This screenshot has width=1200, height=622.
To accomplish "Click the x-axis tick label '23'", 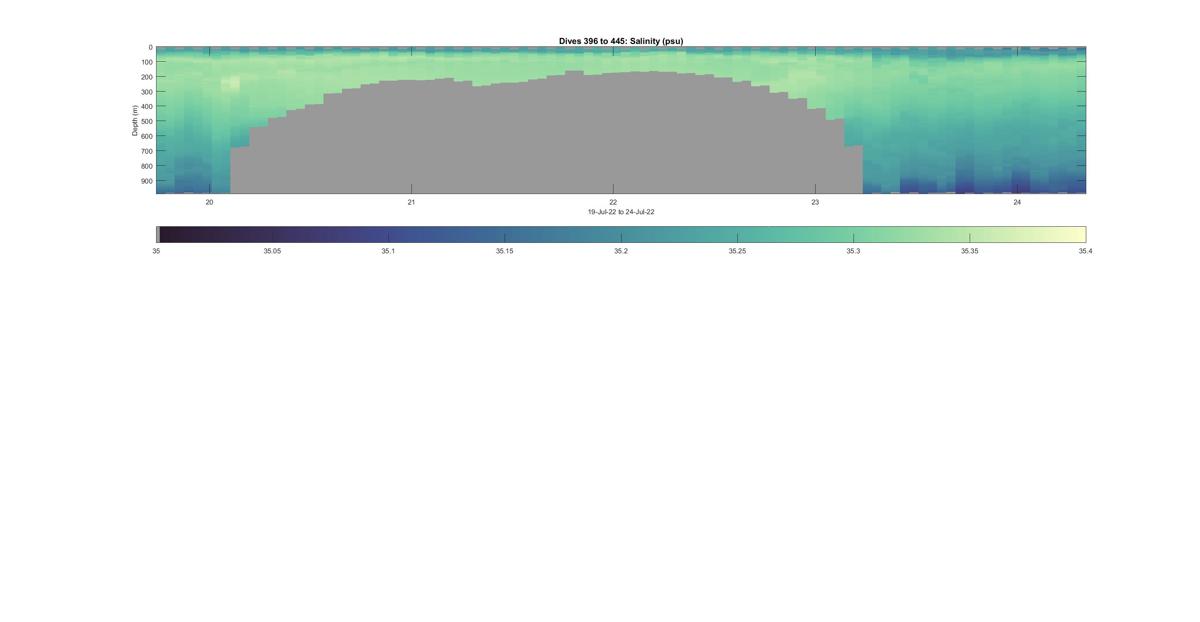I will [815, 202].
